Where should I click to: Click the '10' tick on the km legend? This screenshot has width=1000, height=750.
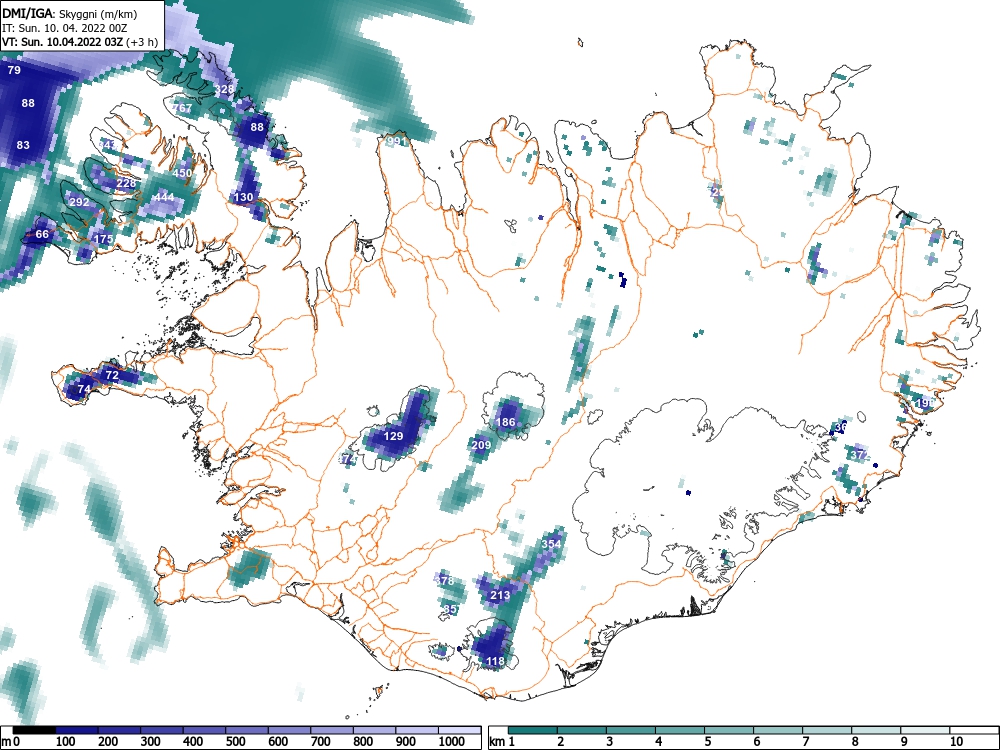[x=956, y=742]
